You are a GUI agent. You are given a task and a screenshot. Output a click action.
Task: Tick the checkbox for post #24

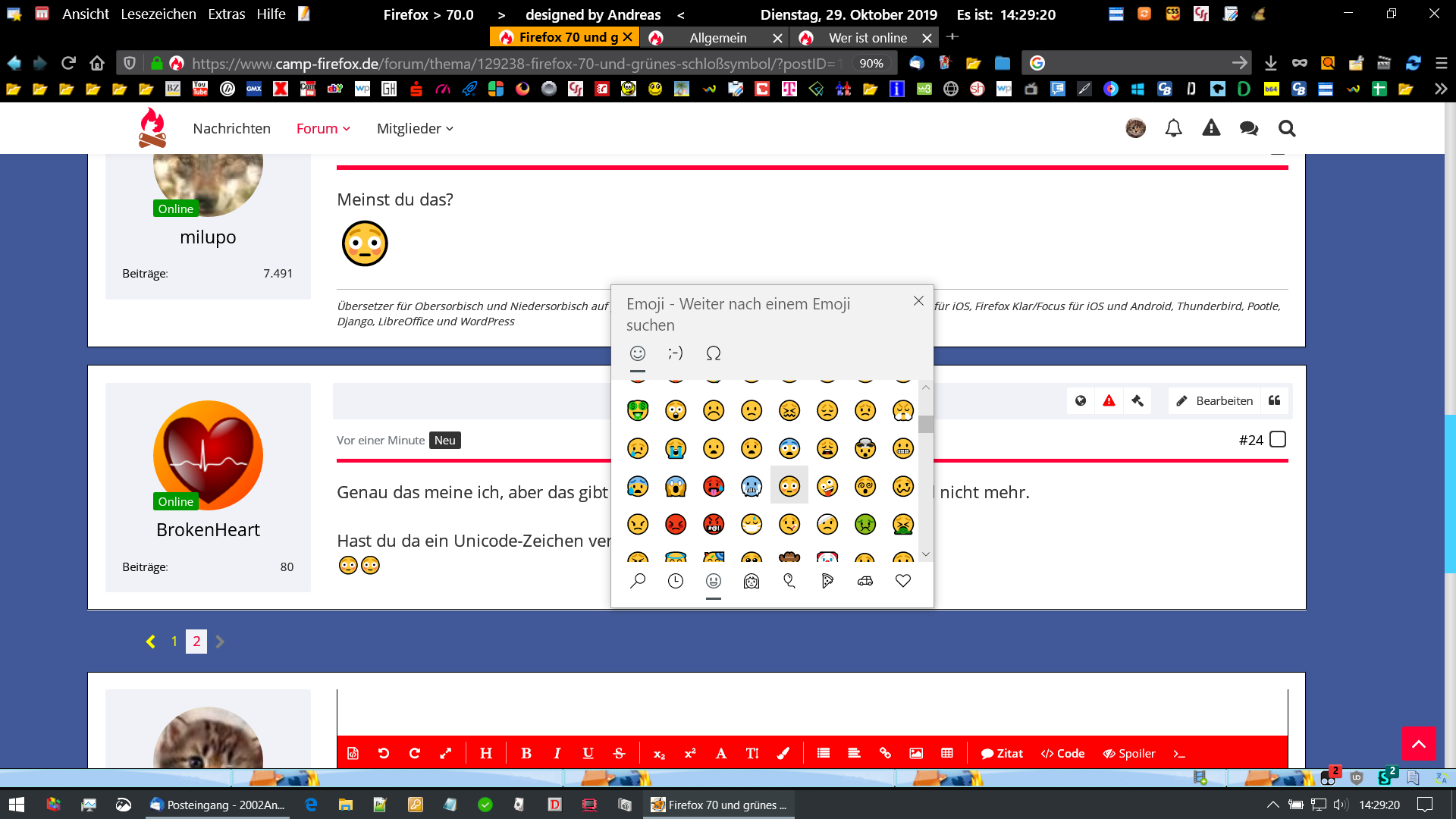(1278, 439)
